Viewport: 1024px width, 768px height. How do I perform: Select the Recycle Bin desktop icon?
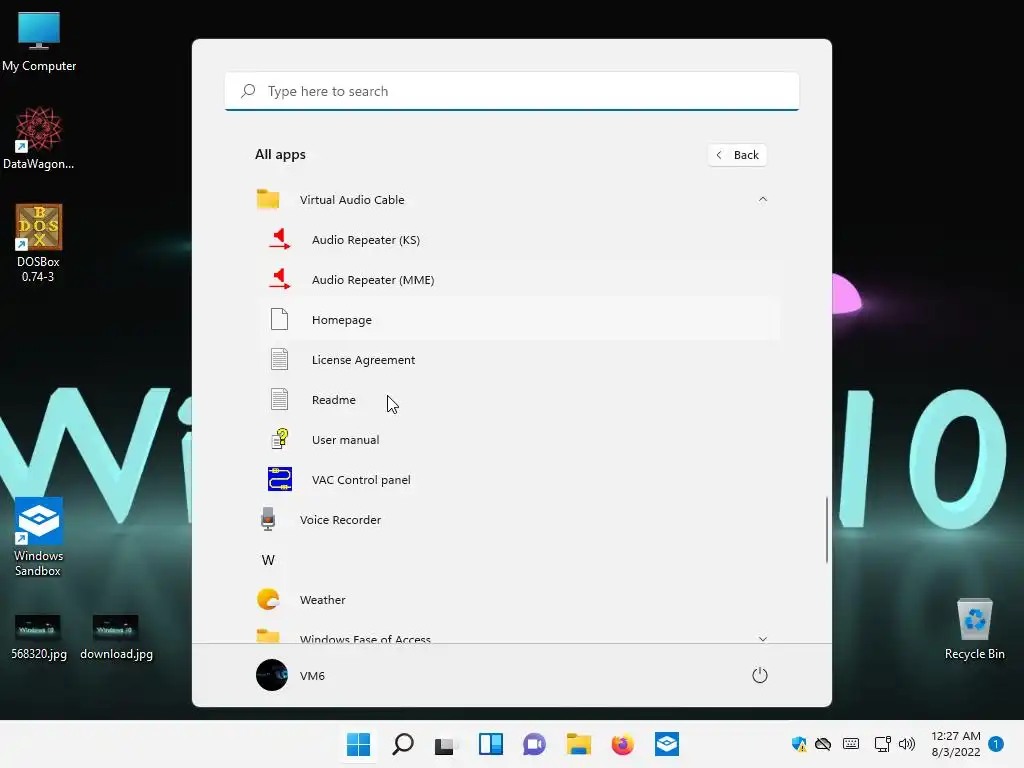[x=974, y=628]
